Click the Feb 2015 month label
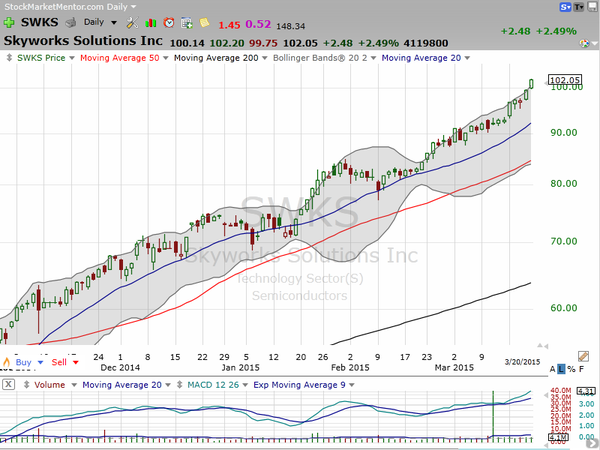The image size is (600, 450). [x=350, y=367]
